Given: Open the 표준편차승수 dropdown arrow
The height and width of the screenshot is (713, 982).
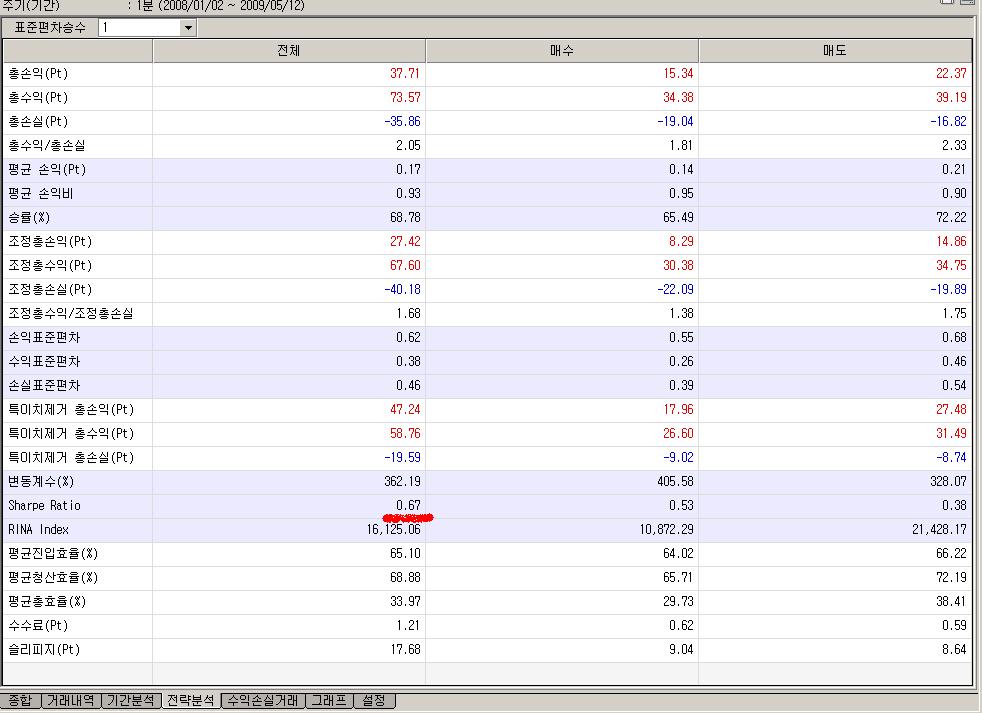Looking at the screenshot, I should point(187,28).
